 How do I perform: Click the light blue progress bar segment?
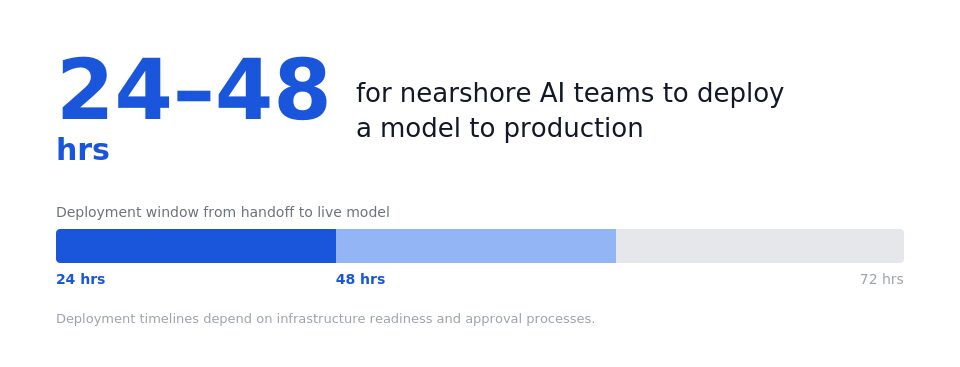tap(476, 246)
